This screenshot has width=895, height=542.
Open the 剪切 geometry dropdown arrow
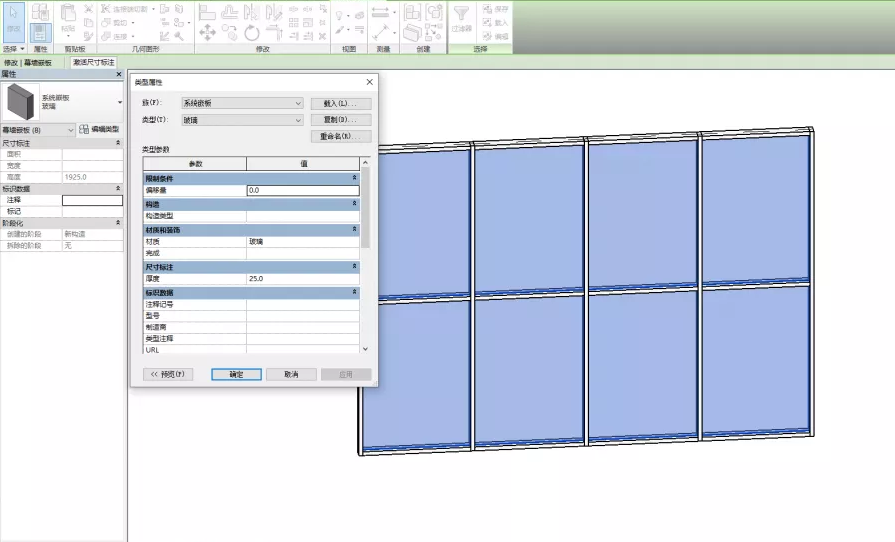133,23
